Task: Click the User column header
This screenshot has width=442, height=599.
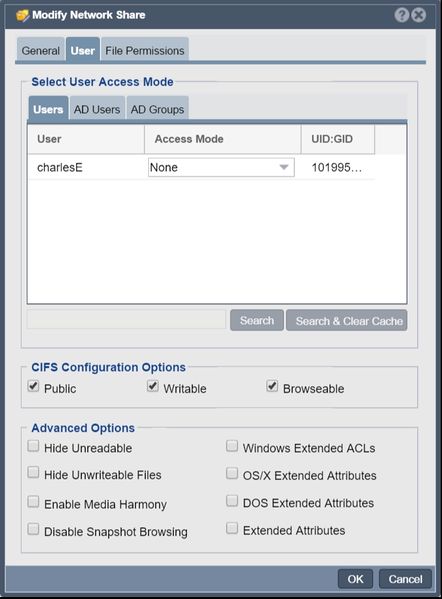Action: (86, 139)
